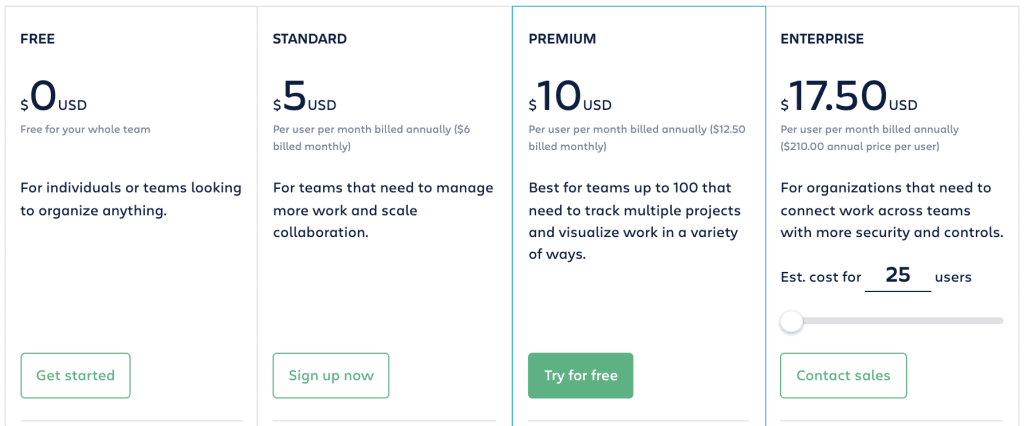Click the '$210.00 annual price per user' note
The width and height of the screenshot is (1024, 426).
pyautogui.click(x=860, y=146)
